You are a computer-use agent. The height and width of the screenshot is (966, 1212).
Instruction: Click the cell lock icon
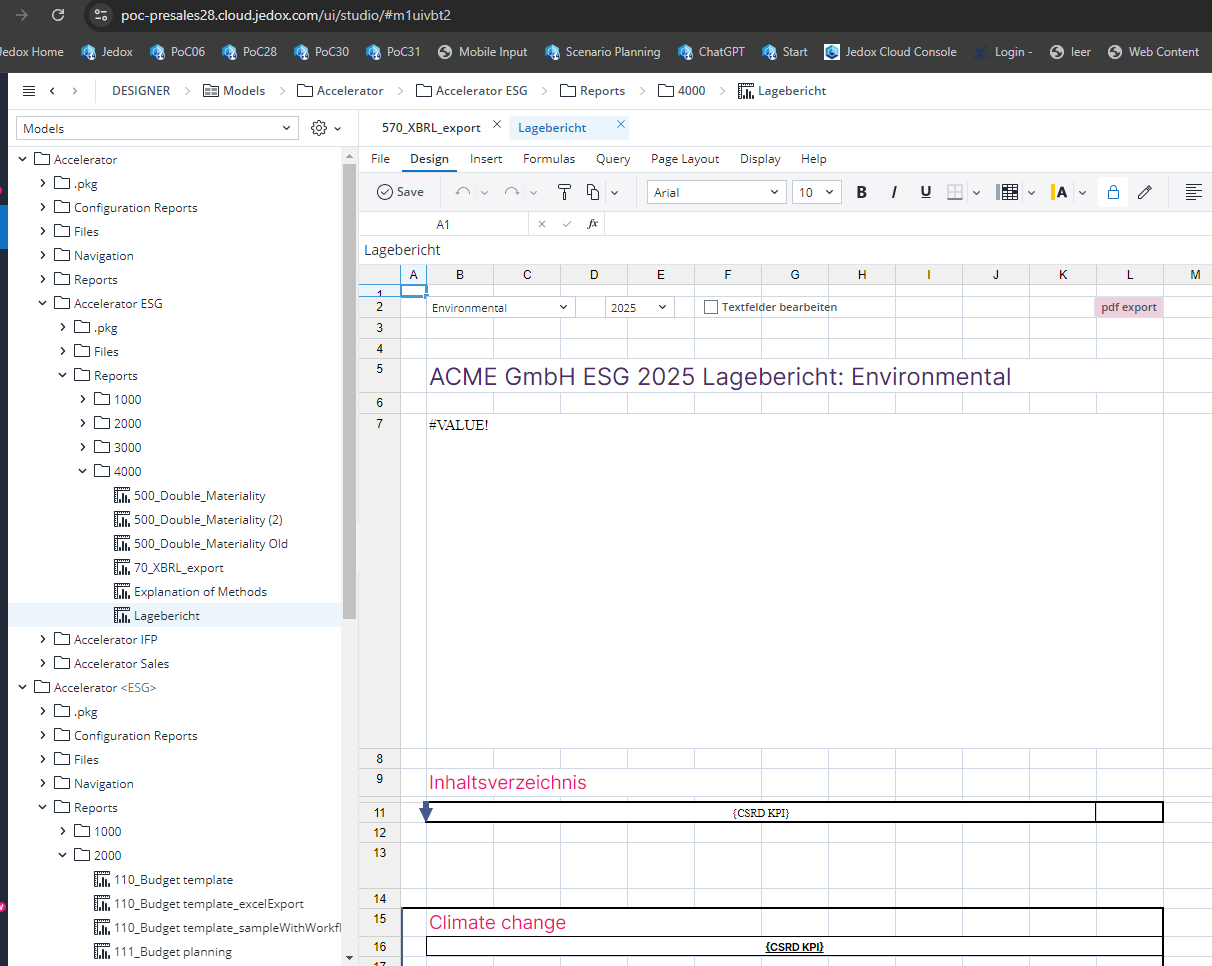(x=1112, y=192)
